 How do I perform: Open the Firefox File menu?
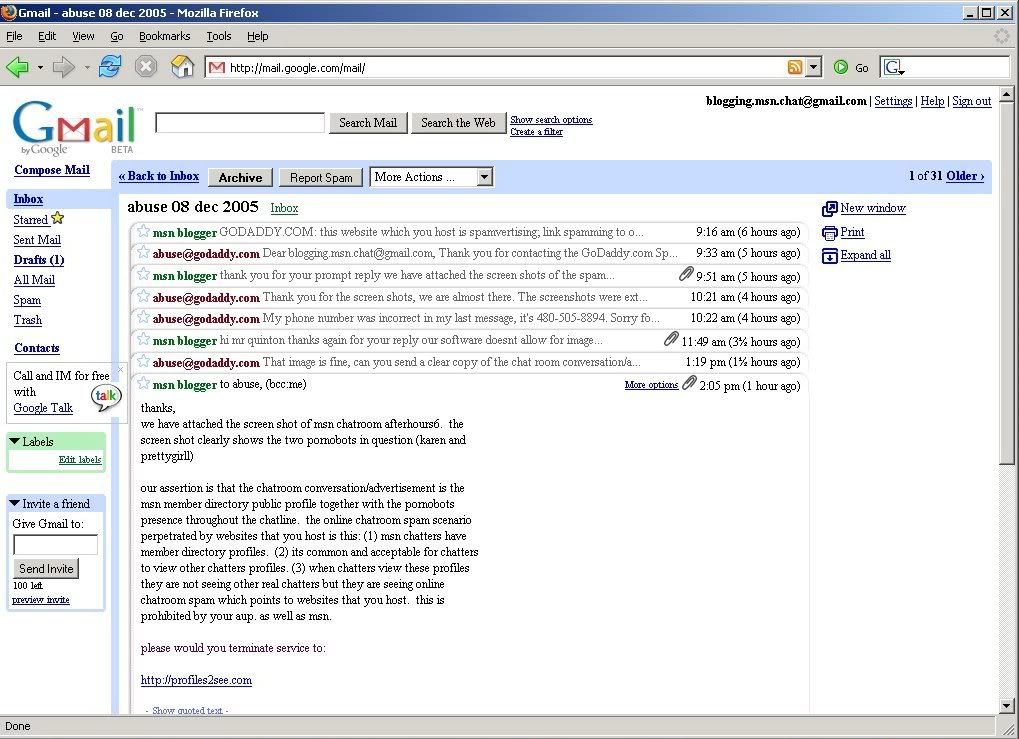coord(14,36)
